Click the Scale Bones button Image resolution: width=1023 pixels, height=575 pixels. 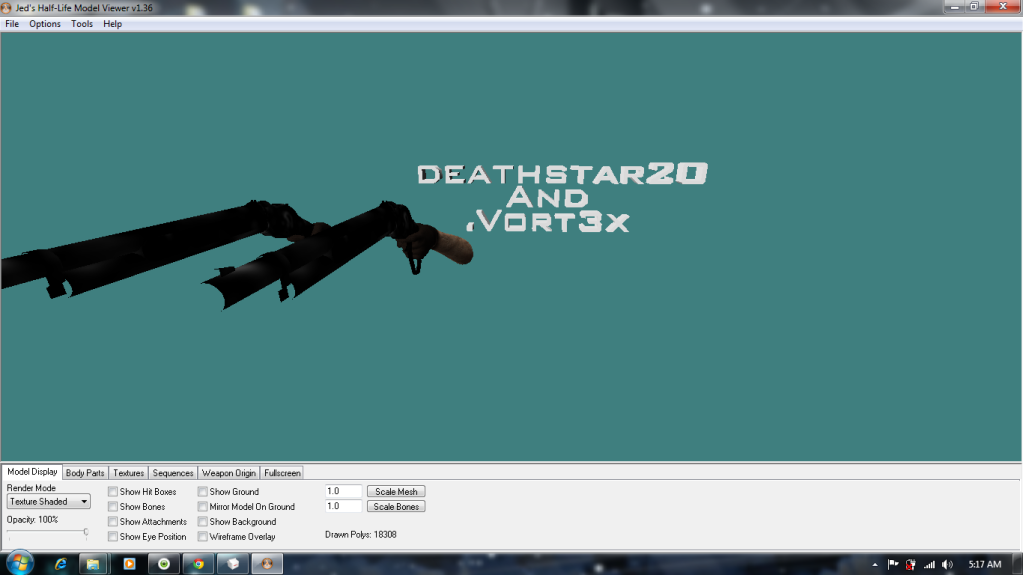396,506
